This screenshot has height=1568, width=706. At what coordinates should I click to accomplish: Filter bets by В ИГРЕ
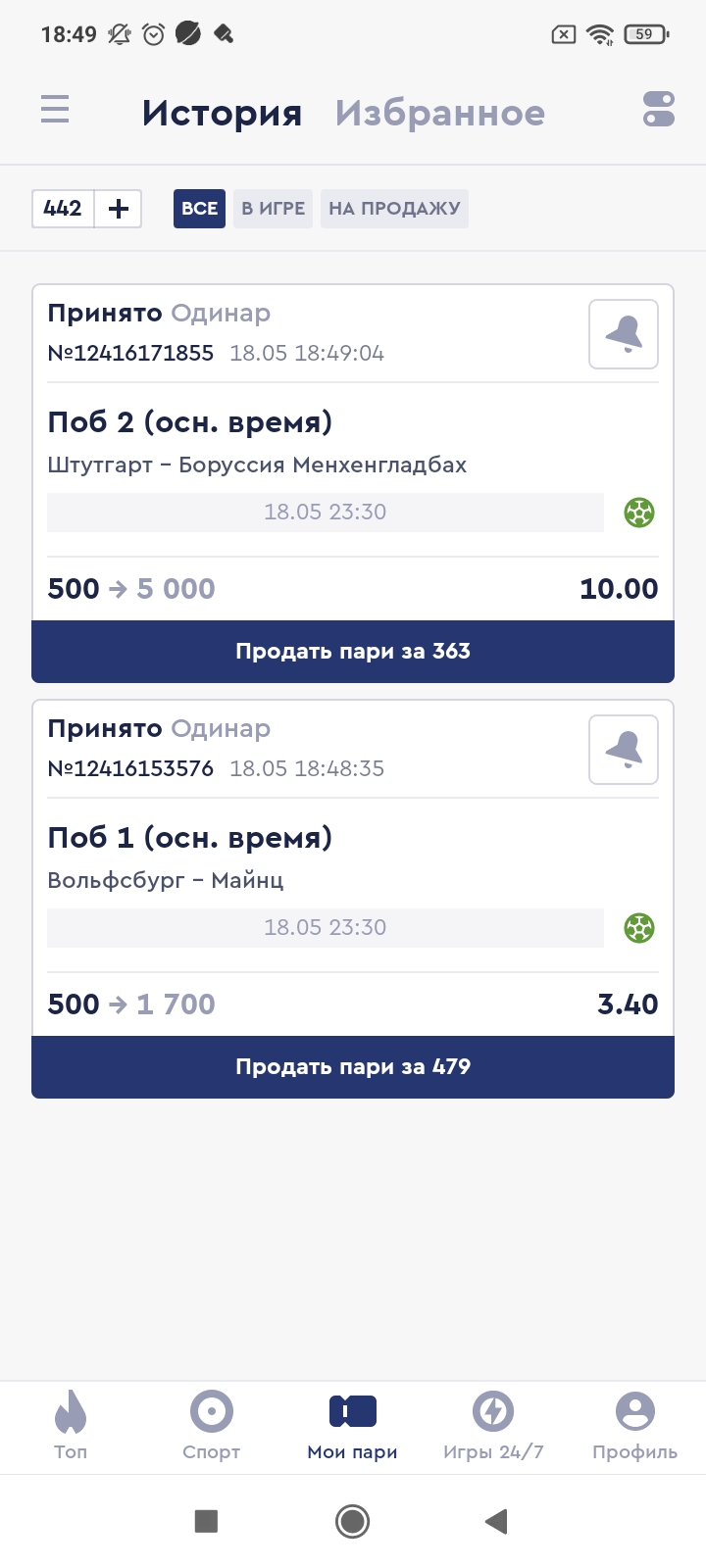(273, 209)
